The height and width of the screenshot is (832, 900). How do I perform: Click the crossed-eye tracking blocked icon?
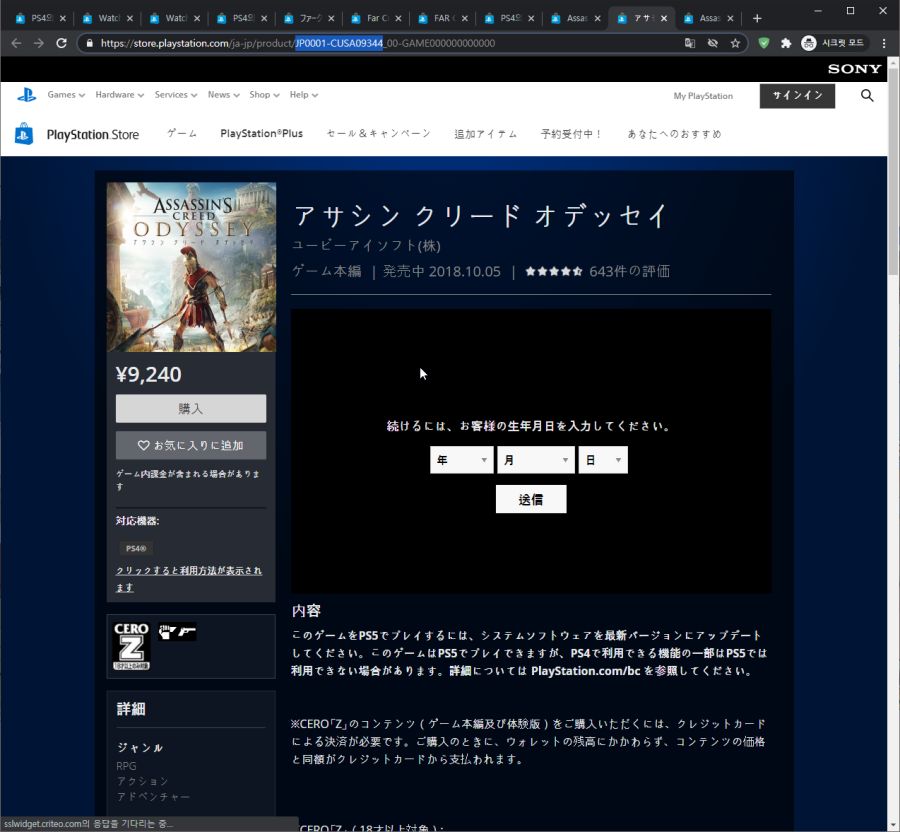point(713,43)
